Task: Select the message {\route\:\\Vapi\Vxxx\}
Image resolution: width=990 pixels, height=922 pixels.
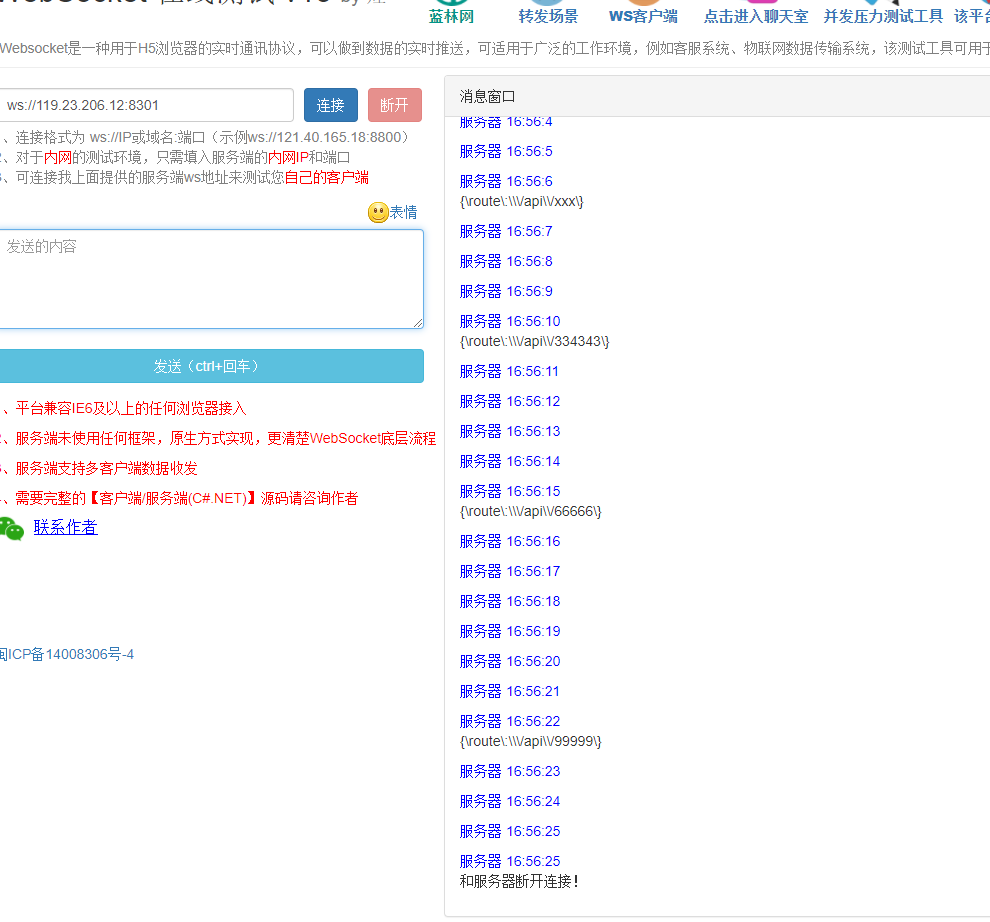Action: (522, 201)
